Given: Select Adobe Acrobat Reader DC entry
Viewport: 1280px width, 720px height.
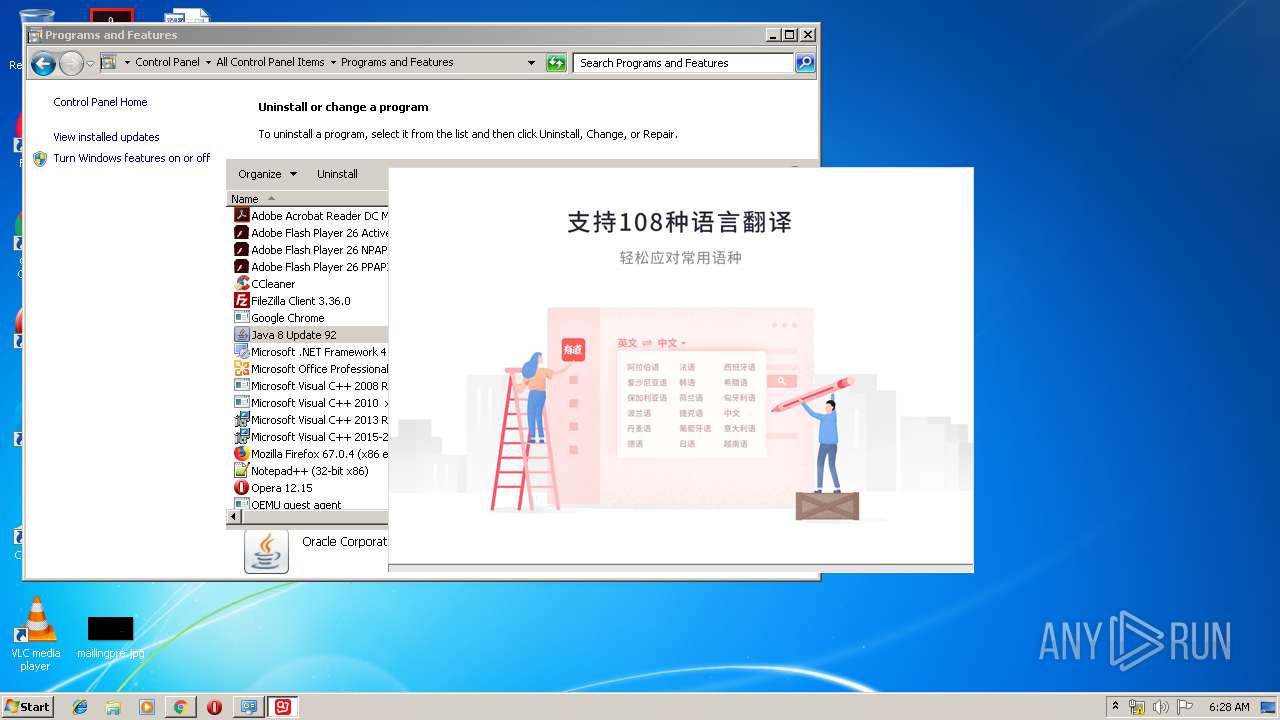Looking at the screenshot, I should 311,216.
